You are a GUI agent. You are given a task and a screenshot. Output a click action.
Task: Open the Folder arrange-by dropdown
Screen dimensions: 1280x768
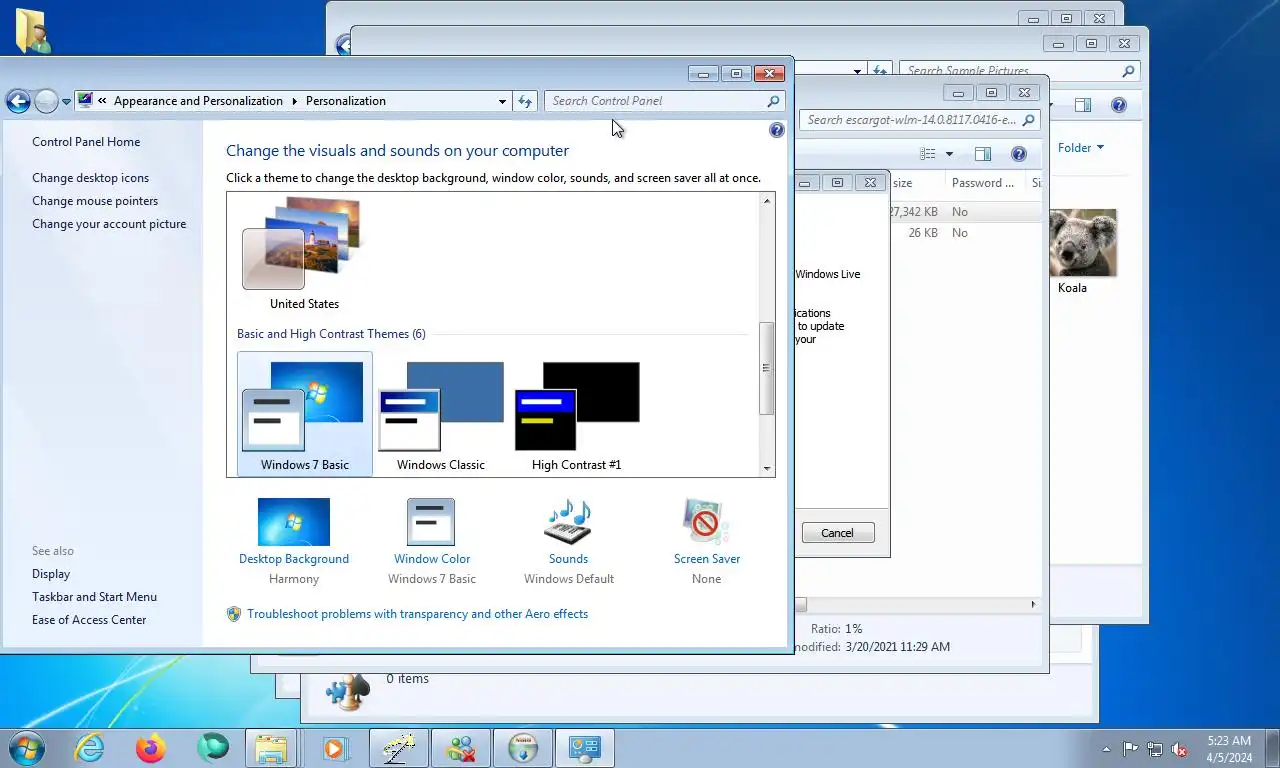point(1081,148)
